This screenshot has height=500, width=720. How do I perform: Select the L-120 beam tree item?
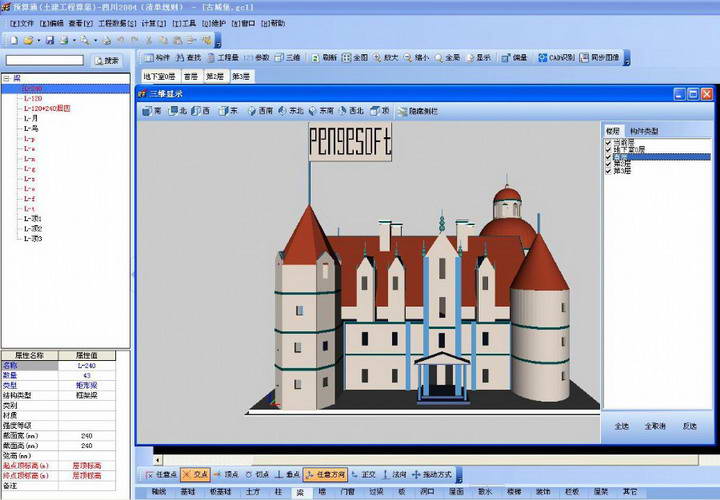[x=33, y=98]
